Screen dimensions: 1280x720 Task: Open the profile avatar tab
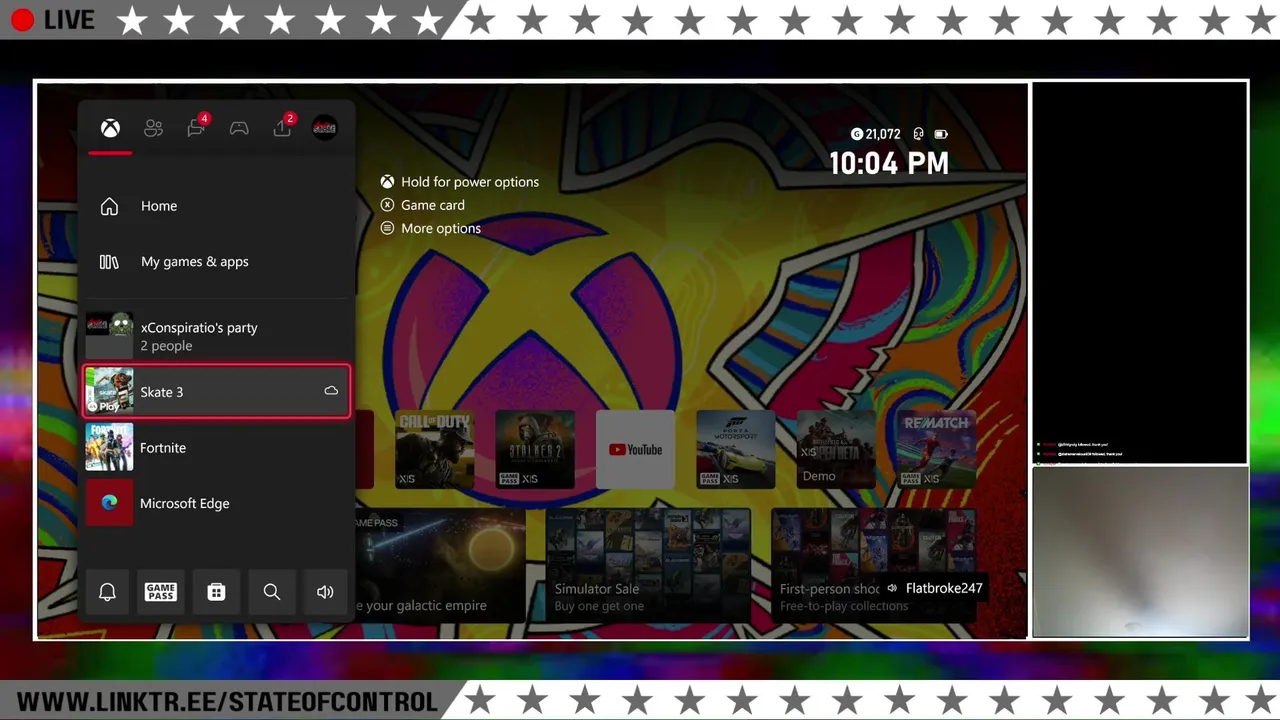[x=325, y=127]
